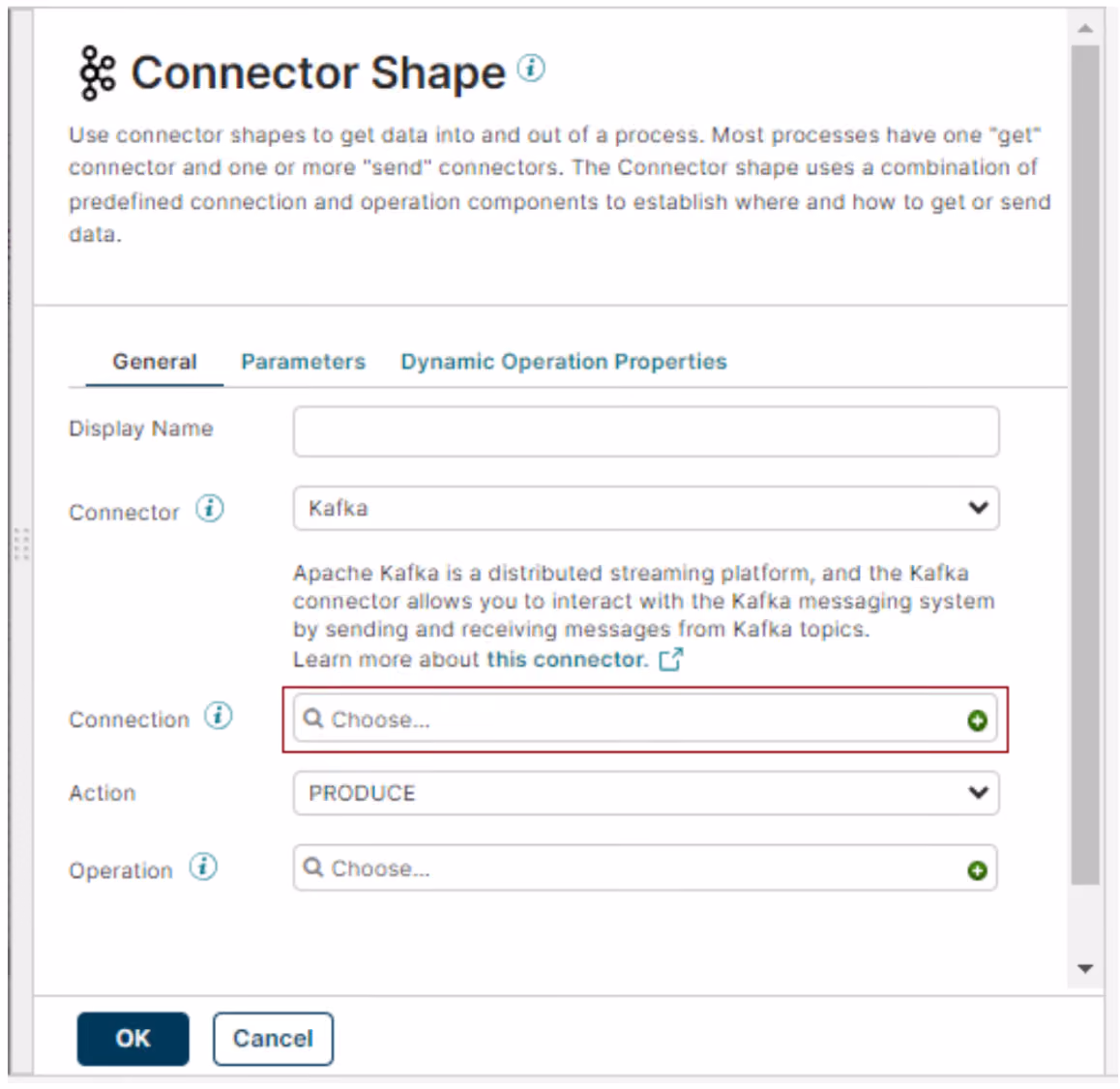
Task: Switch to the Parameters tab
Action: click(x=303, y=362)
